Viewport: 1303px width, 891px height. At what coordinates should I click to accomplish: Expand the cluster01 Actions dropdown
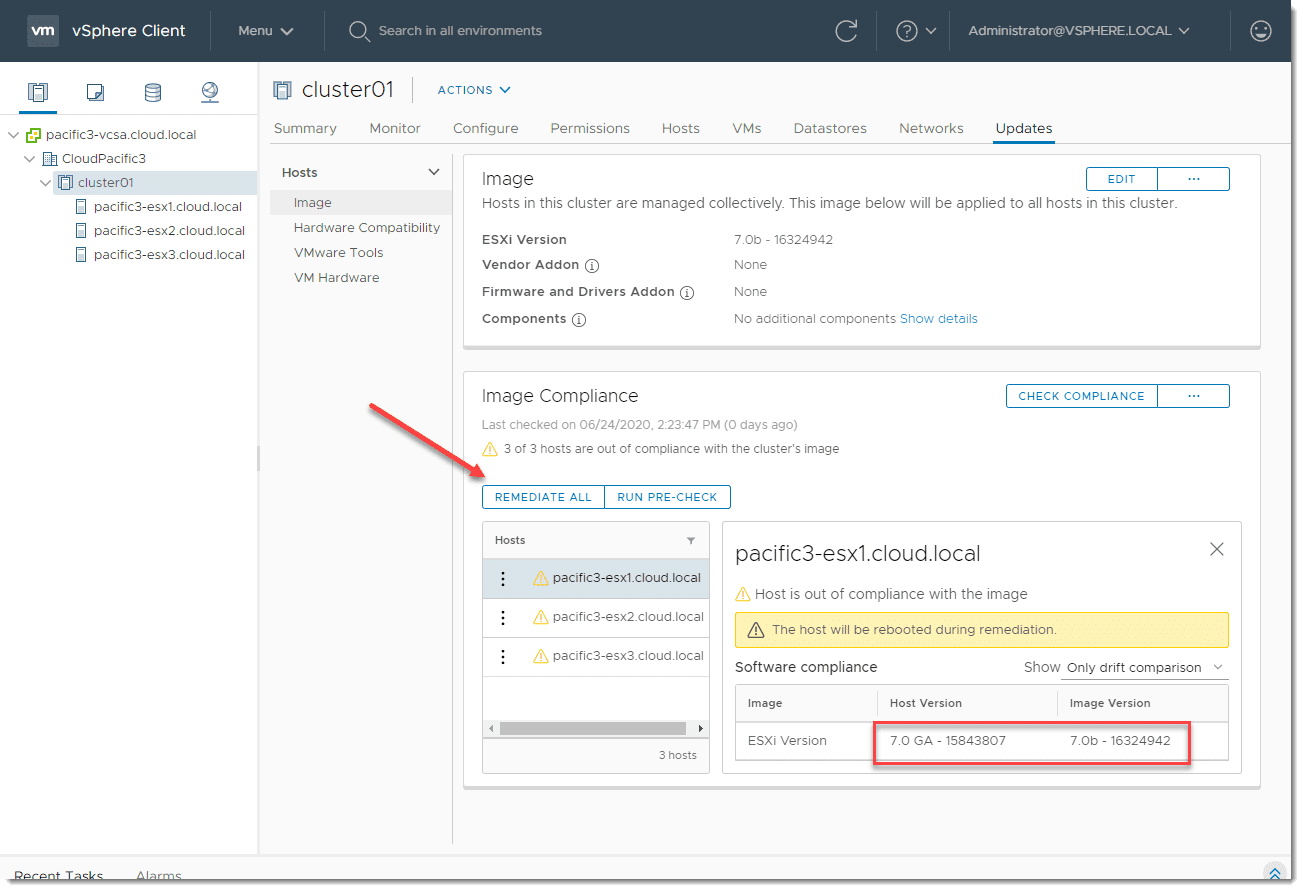pos(474,90)
